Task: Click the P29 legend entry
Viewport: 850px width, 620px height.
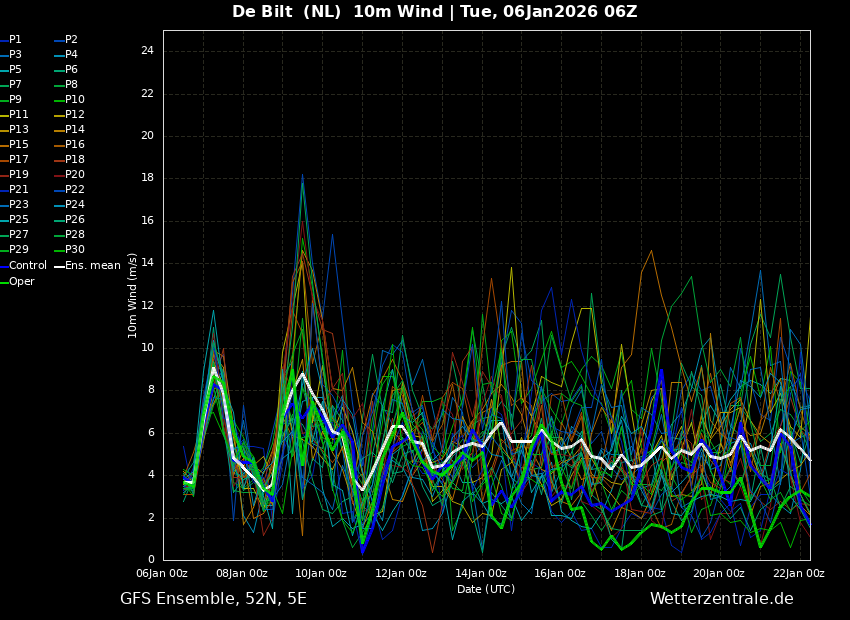Action: [x=14, y=249]
